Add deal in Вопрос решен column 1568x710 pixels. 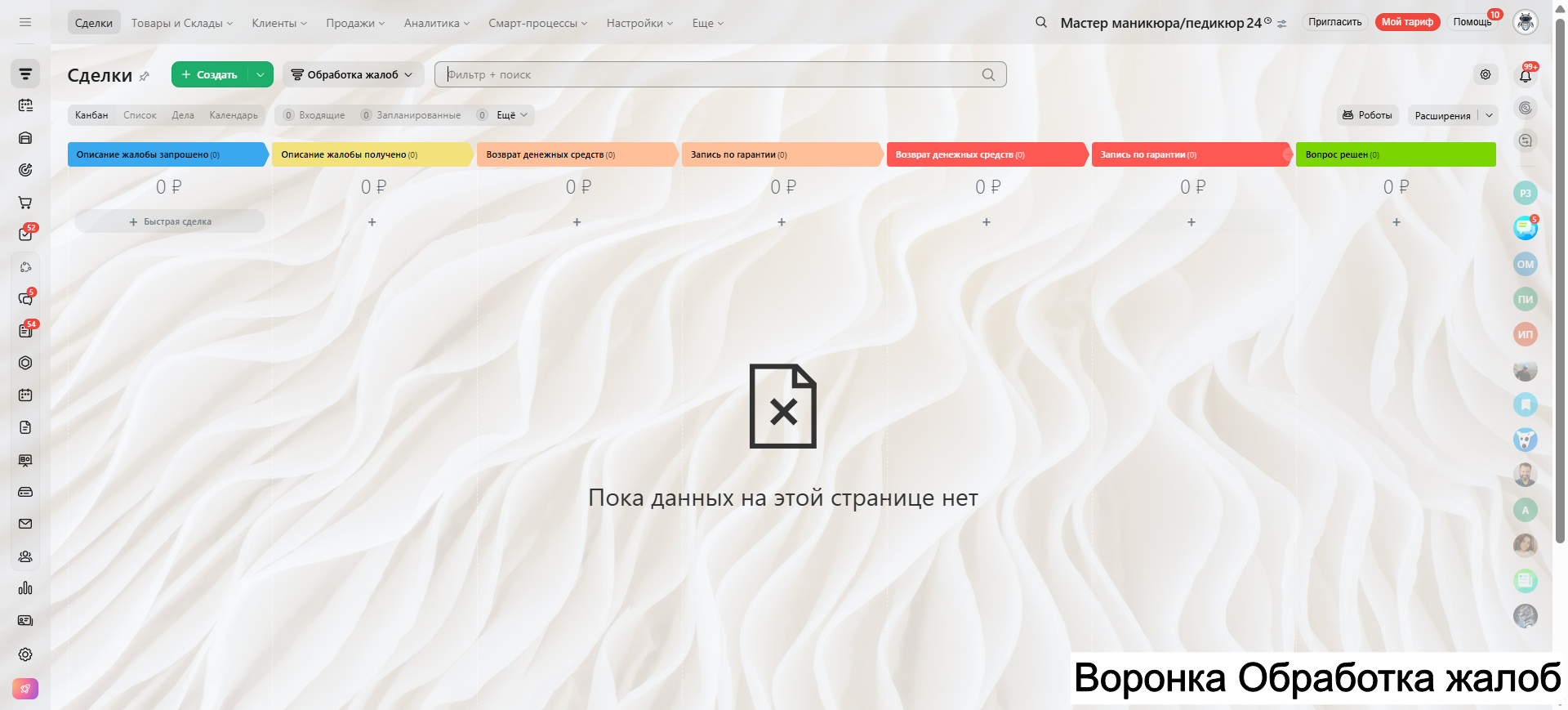click(1396, 222)
